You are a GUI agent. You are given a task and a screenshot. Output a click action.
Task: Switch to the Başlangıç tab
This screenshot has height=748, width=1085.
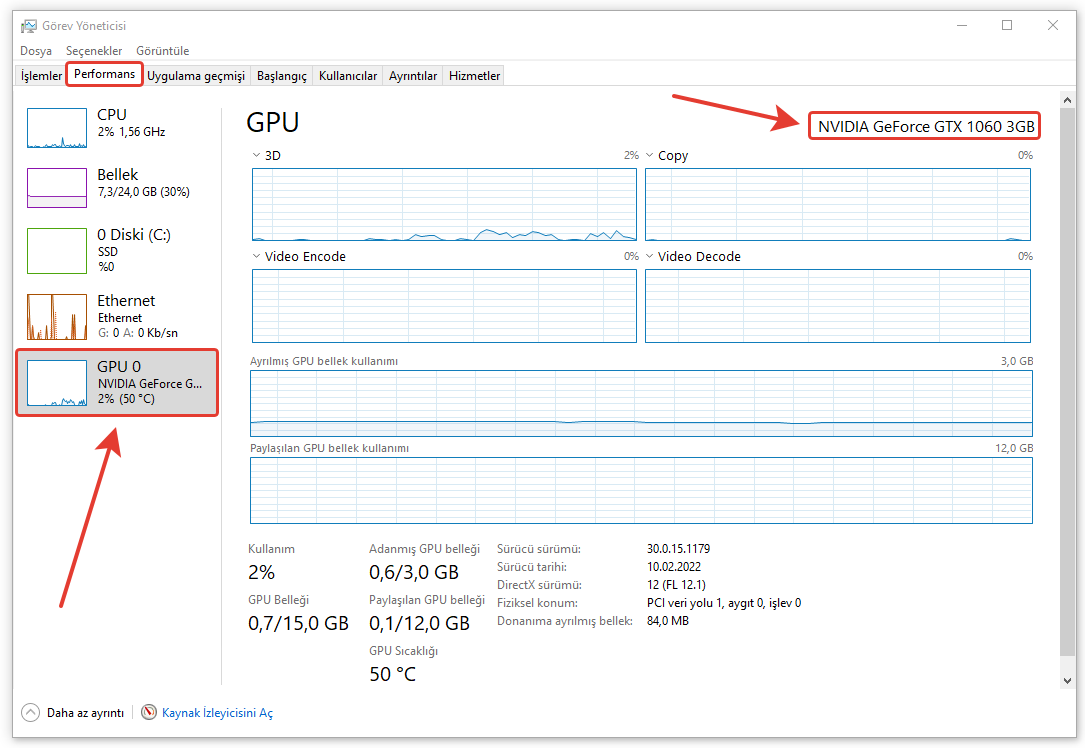pyautogui.click(x=281, y=76)
